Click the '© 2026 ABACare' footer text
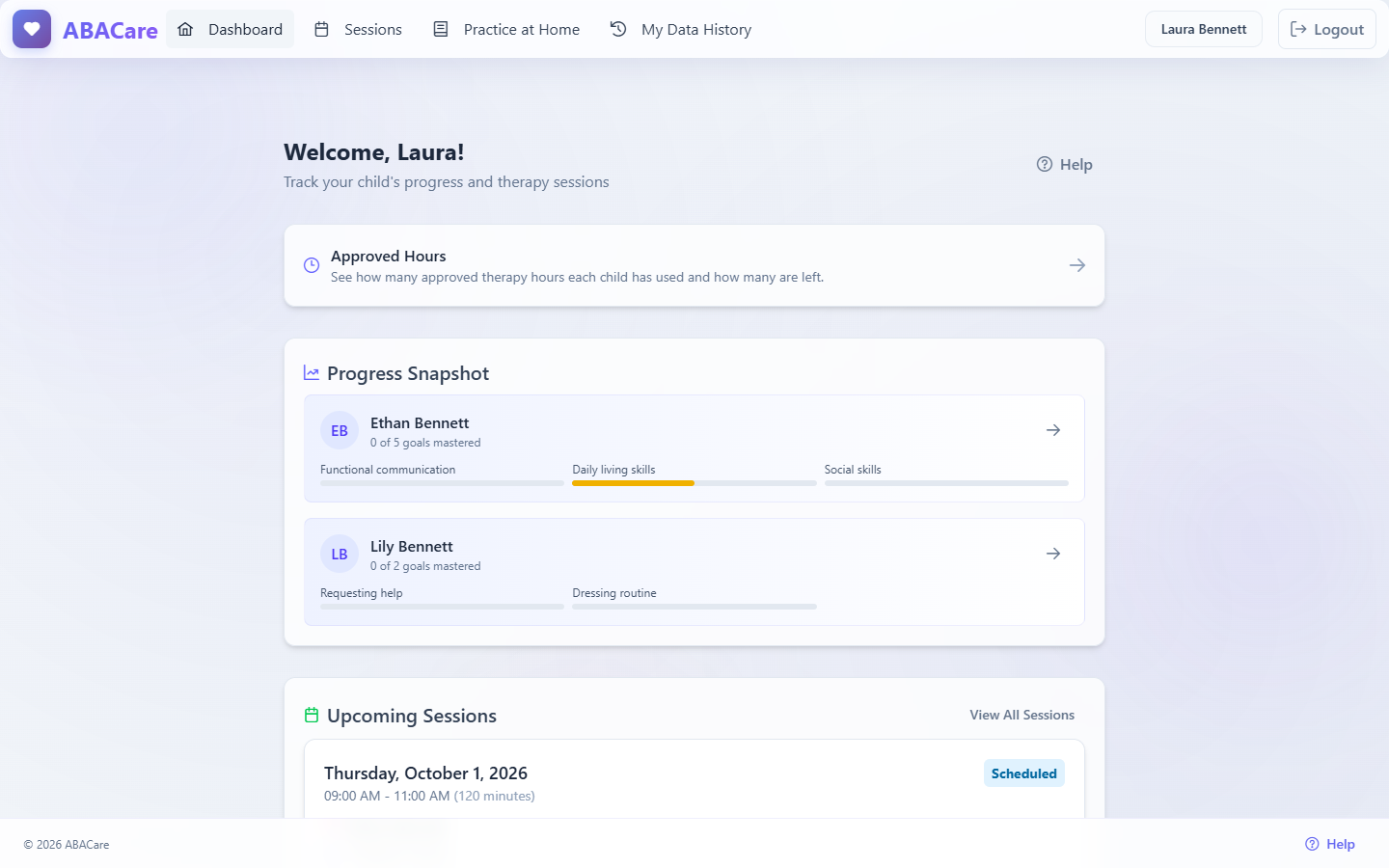The image size is (1389, 868). (67, 845)
